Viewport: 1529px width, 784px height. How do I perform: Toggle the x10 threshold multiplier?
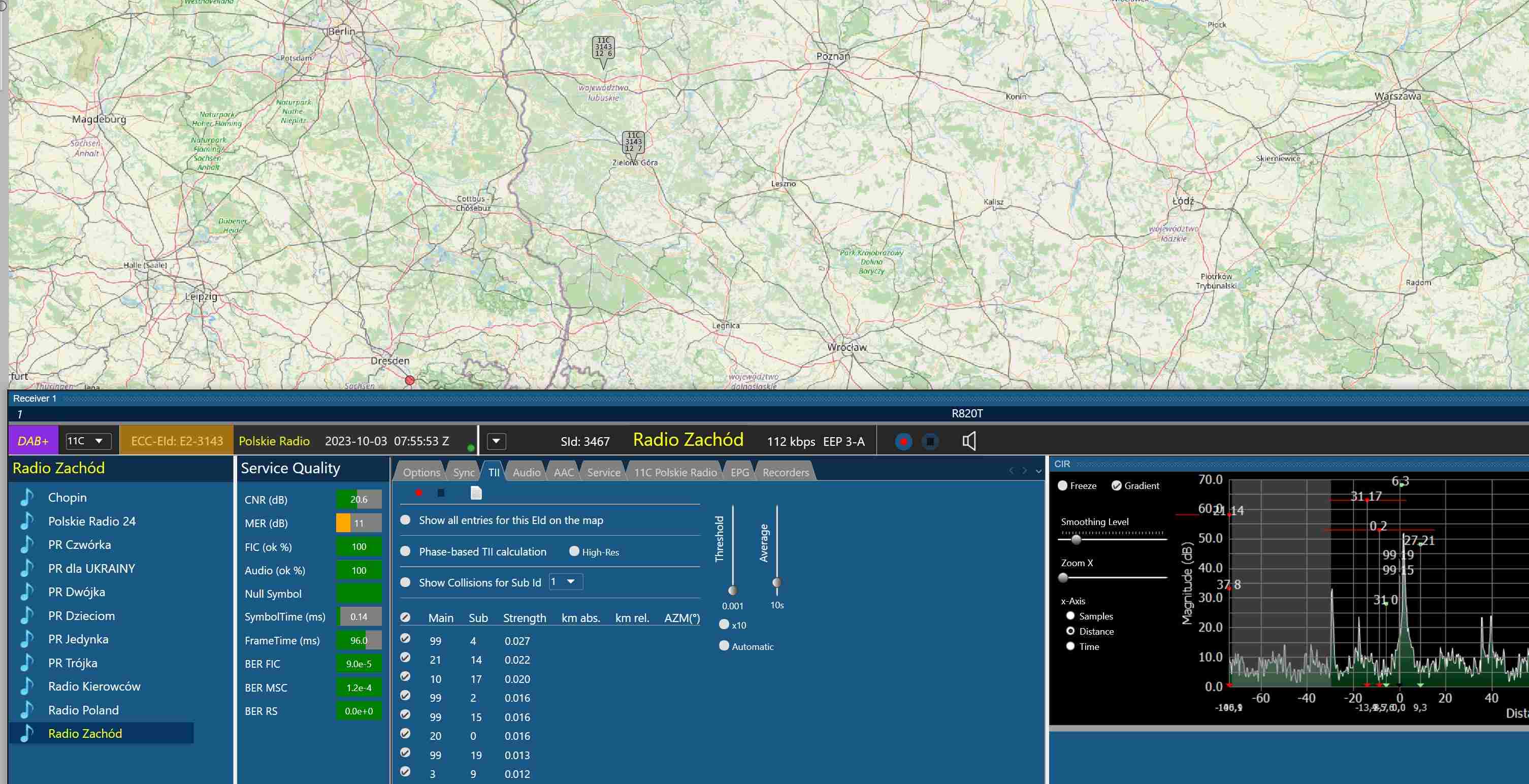pos(724,625)
